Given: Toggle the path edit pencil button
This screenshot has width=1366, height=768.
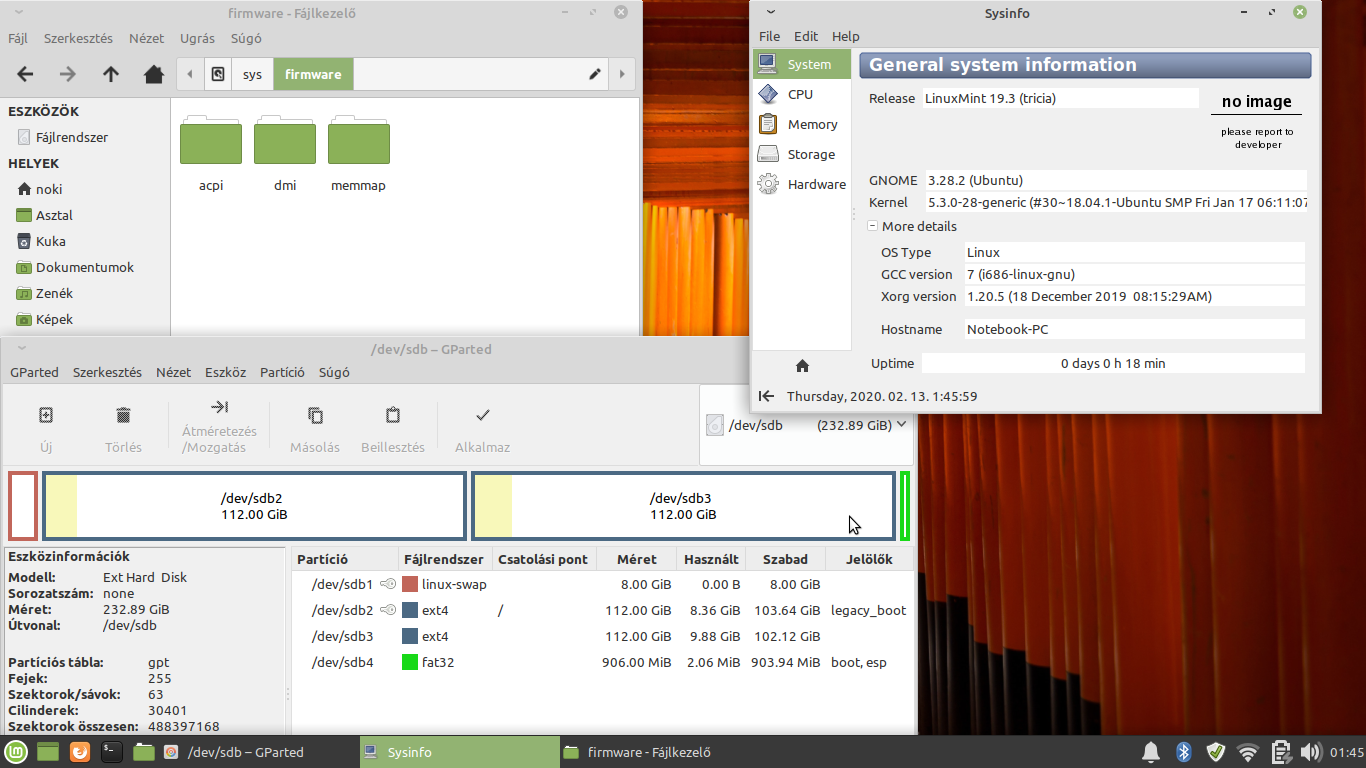Looking at the screenshot, I should [595, 74].
